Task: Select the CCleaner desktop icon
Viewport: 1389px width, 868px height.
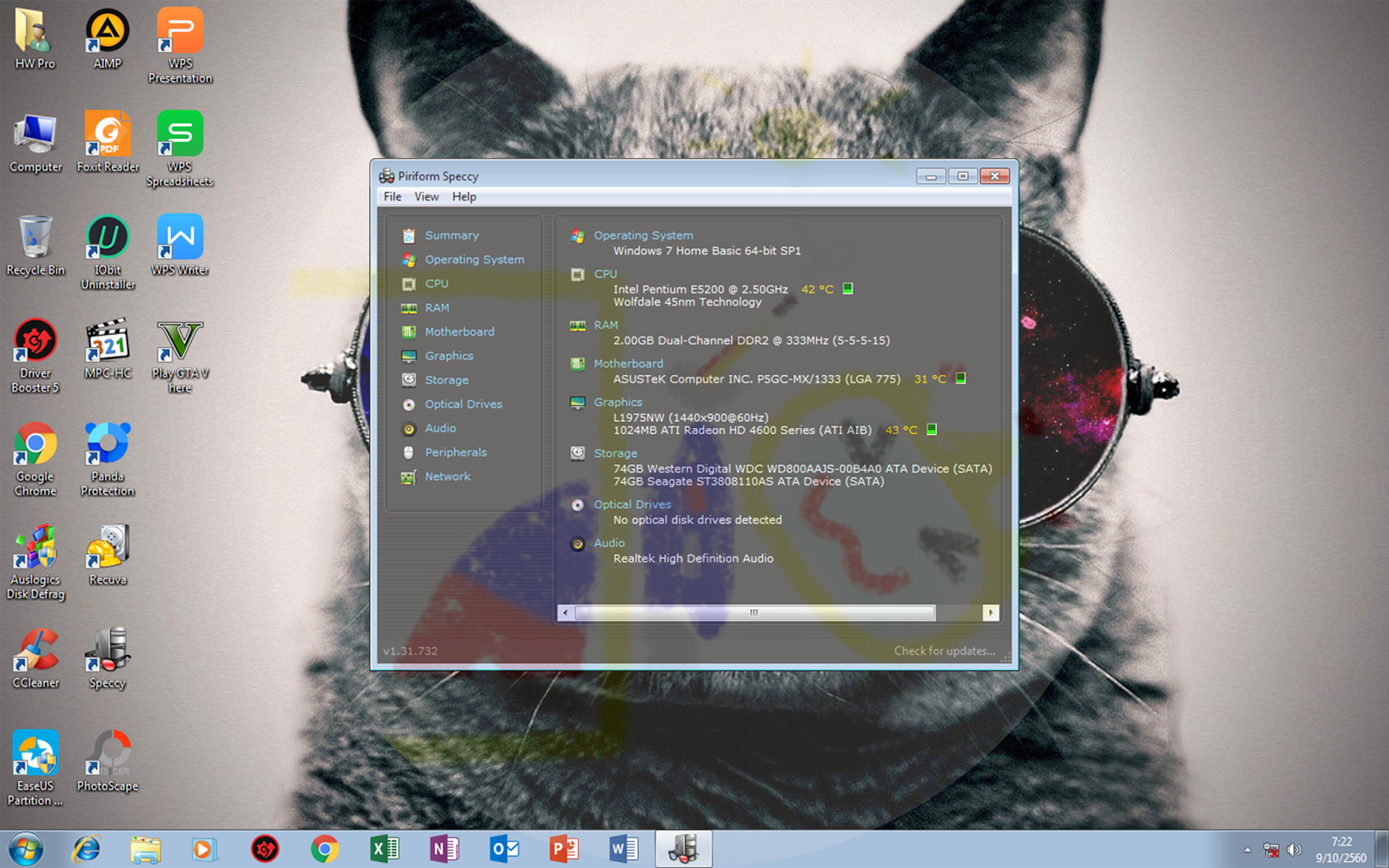Action: click(x=36, y=659)
